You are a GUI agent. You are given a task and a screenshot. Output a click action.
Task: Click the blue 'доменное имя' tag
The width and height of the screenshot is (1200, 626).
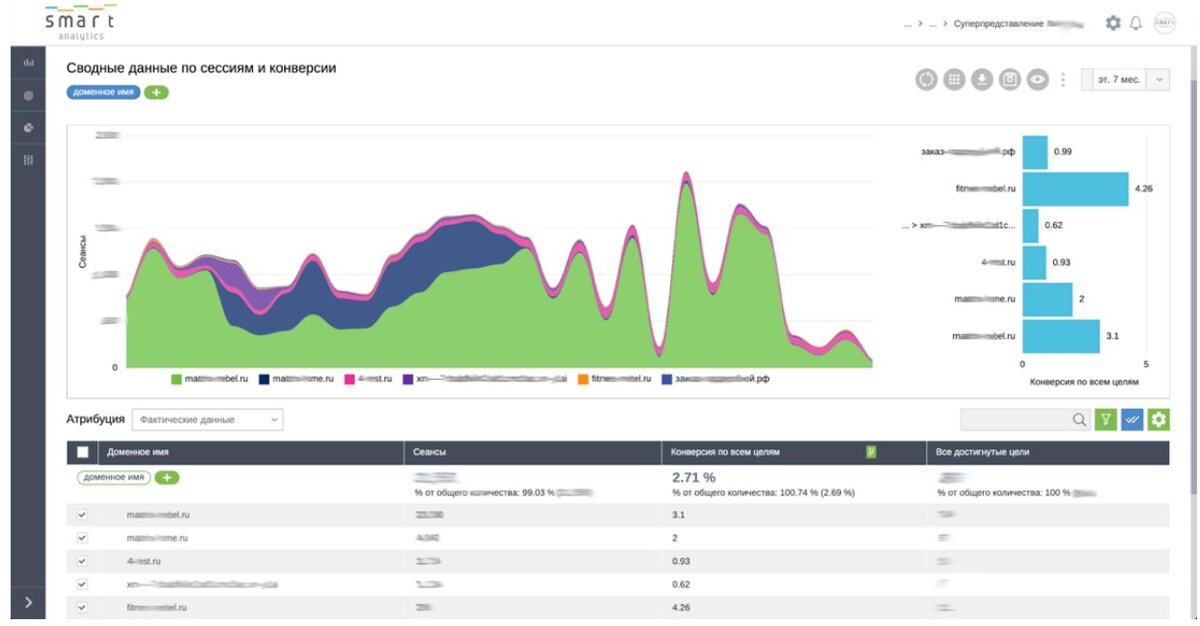[103, 92]
